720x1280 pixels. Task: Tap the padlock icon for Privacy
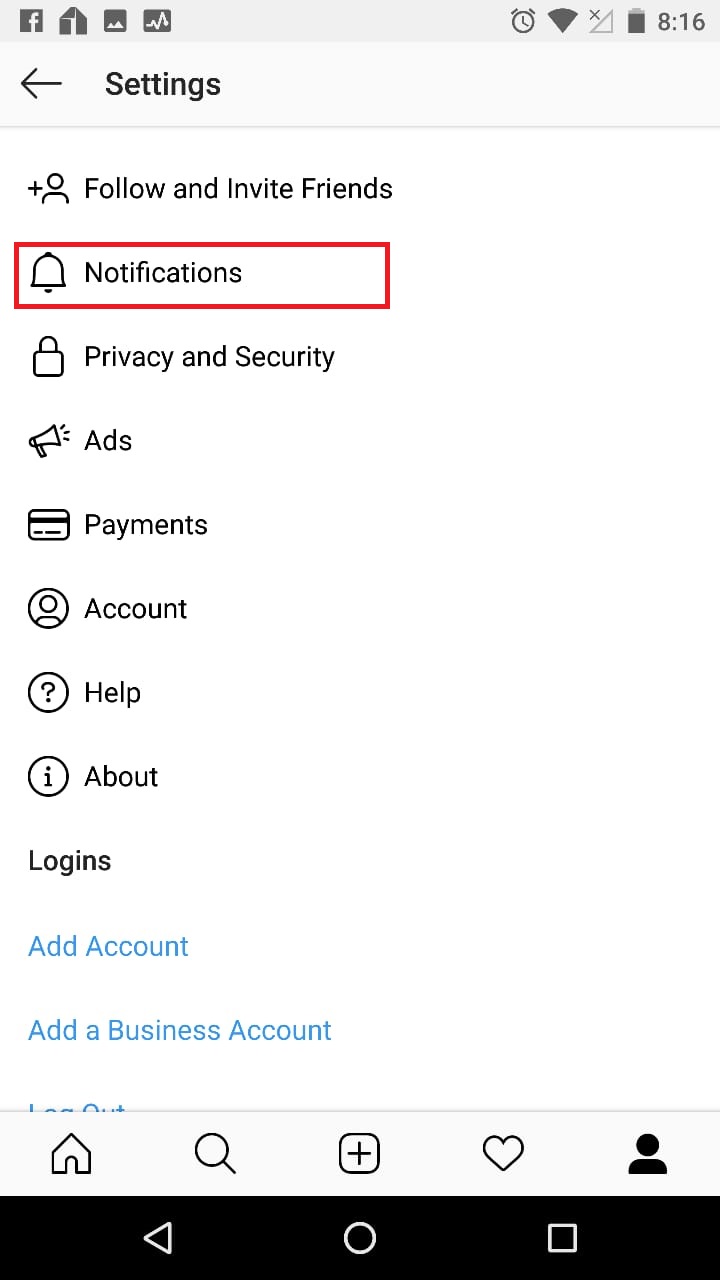[x=48, y=357]
